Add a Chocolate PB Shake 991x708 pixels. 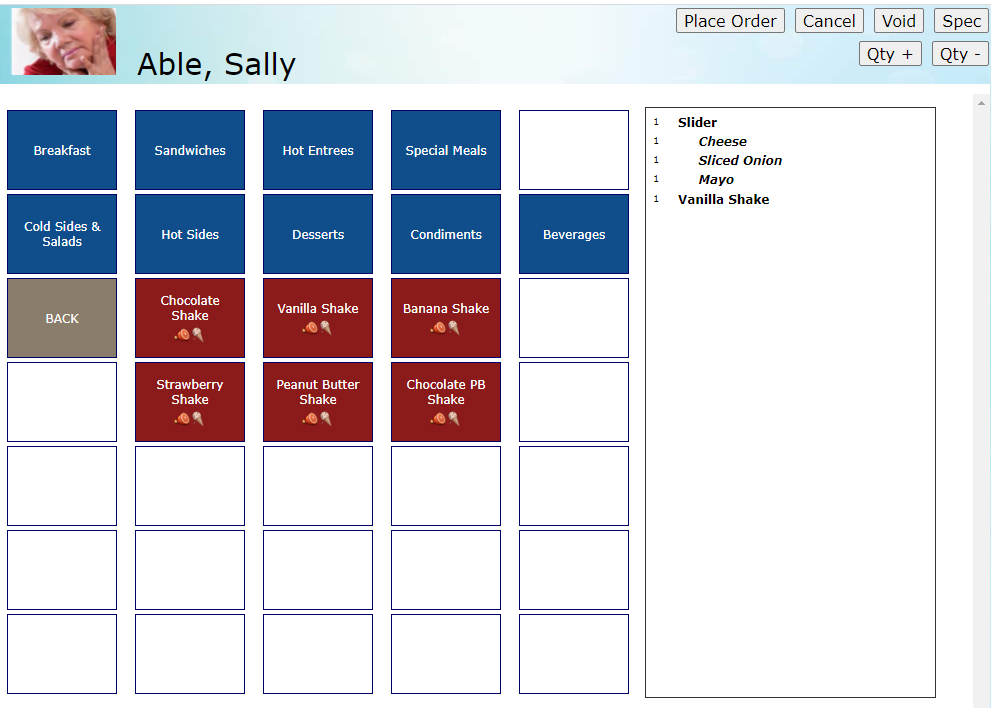tap(446, 402)
